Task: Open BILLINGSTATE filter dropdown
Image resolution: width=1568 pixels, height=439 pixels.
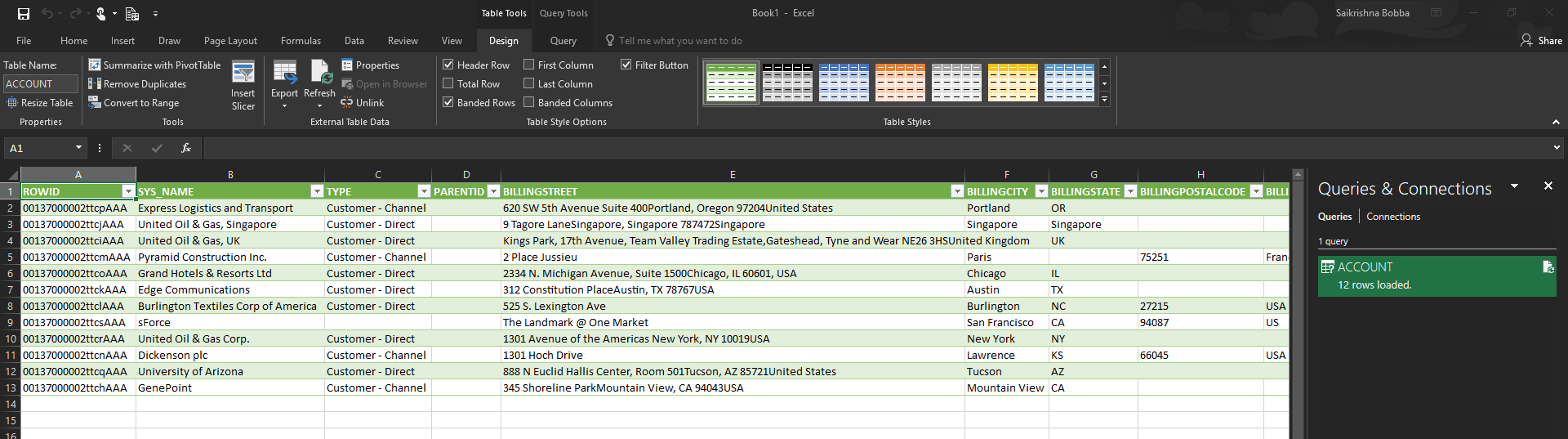Action: click(x=1130, y=191)
